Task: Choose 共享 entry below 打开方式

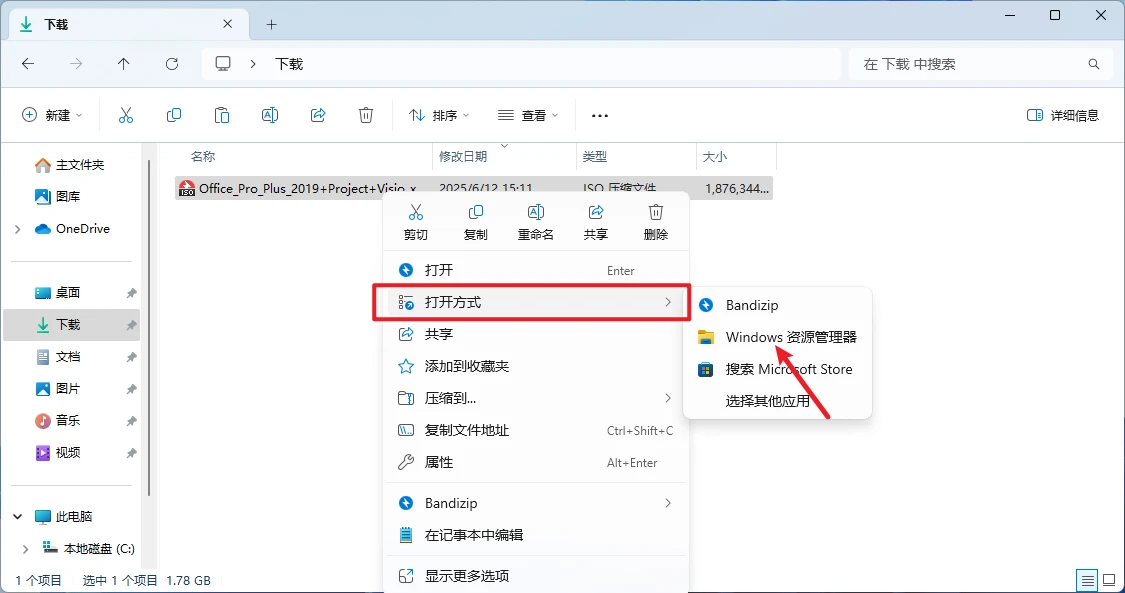Action: [x=536, y=334]
